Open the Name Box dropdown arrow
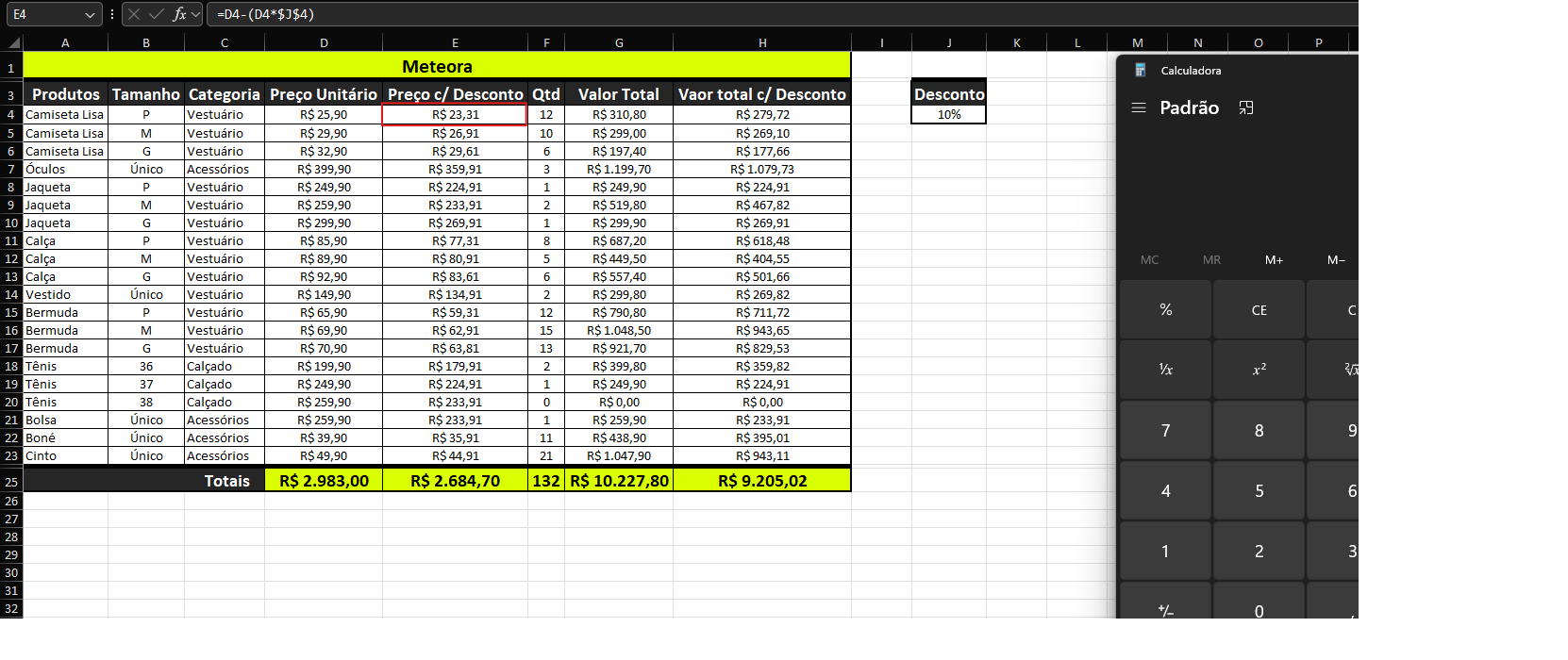 [x=90, y=14]
